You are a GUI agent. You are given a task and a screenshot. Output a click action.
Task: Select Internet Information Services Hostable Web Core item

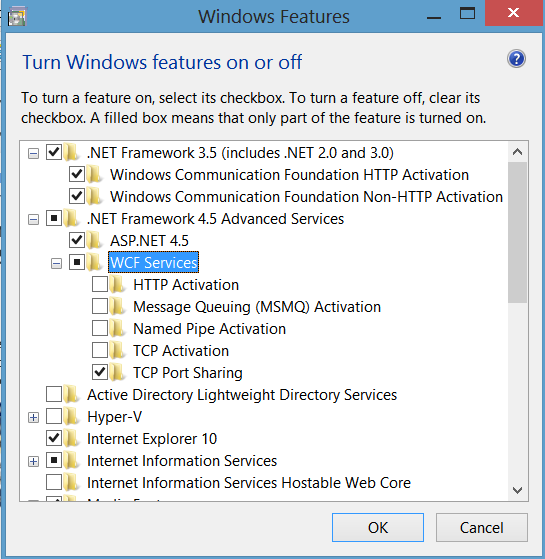click(249, 483)
